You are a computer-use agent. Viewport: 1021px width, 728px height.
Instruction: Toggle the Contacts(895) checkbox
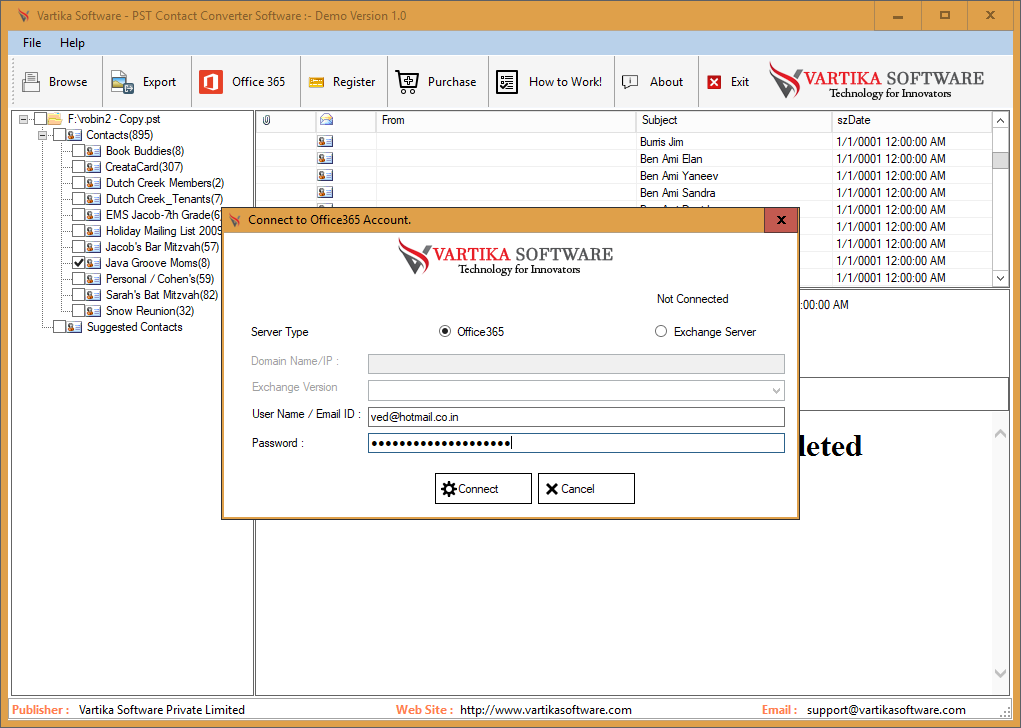[x=59, y=135]
